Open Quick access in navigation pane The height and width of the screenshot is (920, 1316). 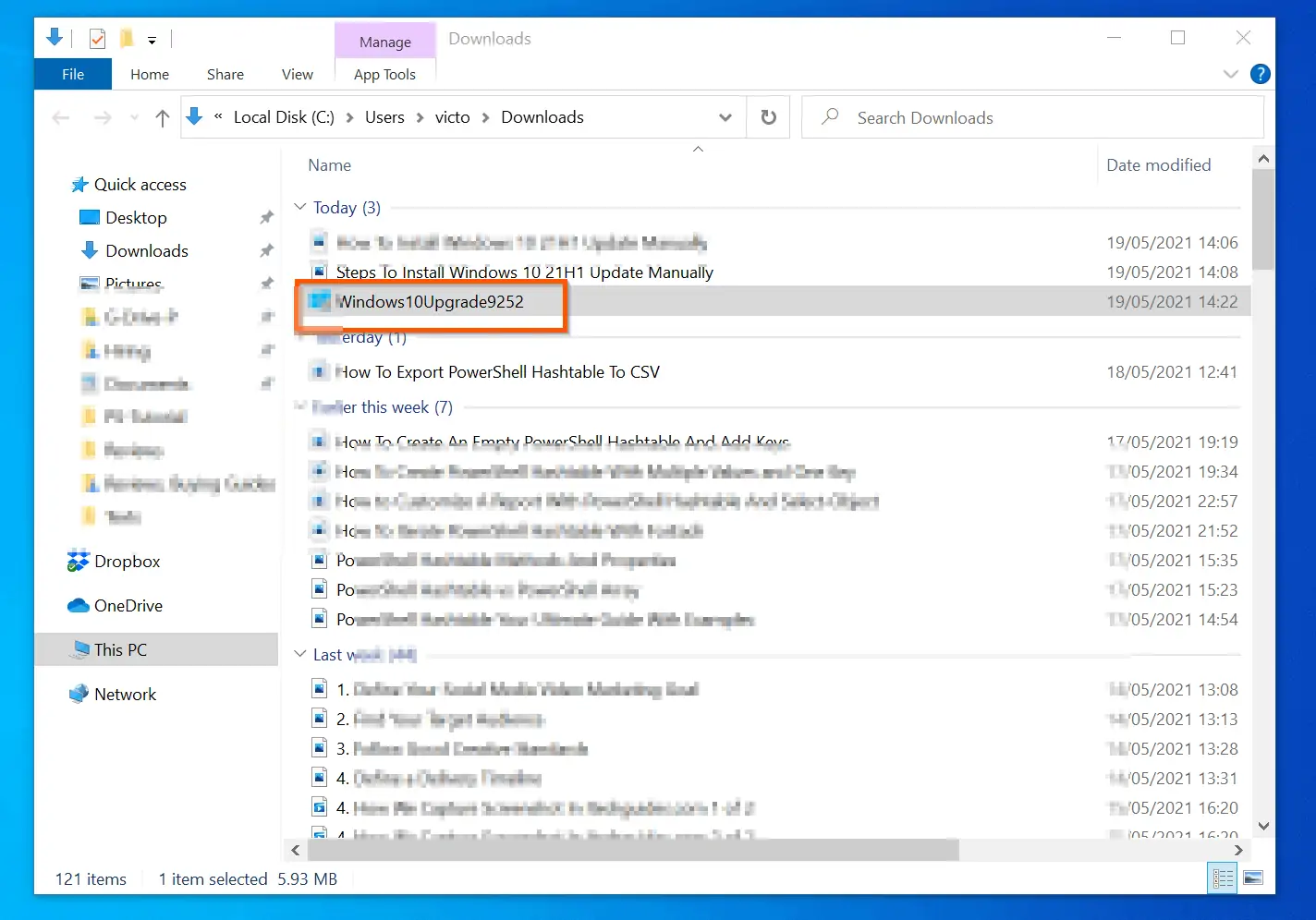coord(140,185)
